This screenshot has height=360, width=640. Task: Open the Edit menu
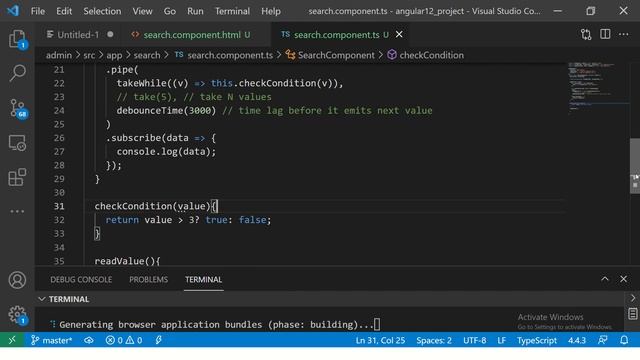pos(64,11)
